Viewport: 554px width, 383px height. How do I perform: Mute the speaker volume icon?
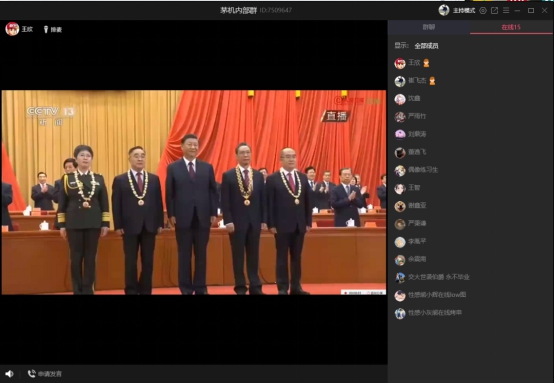click(9, 373)
